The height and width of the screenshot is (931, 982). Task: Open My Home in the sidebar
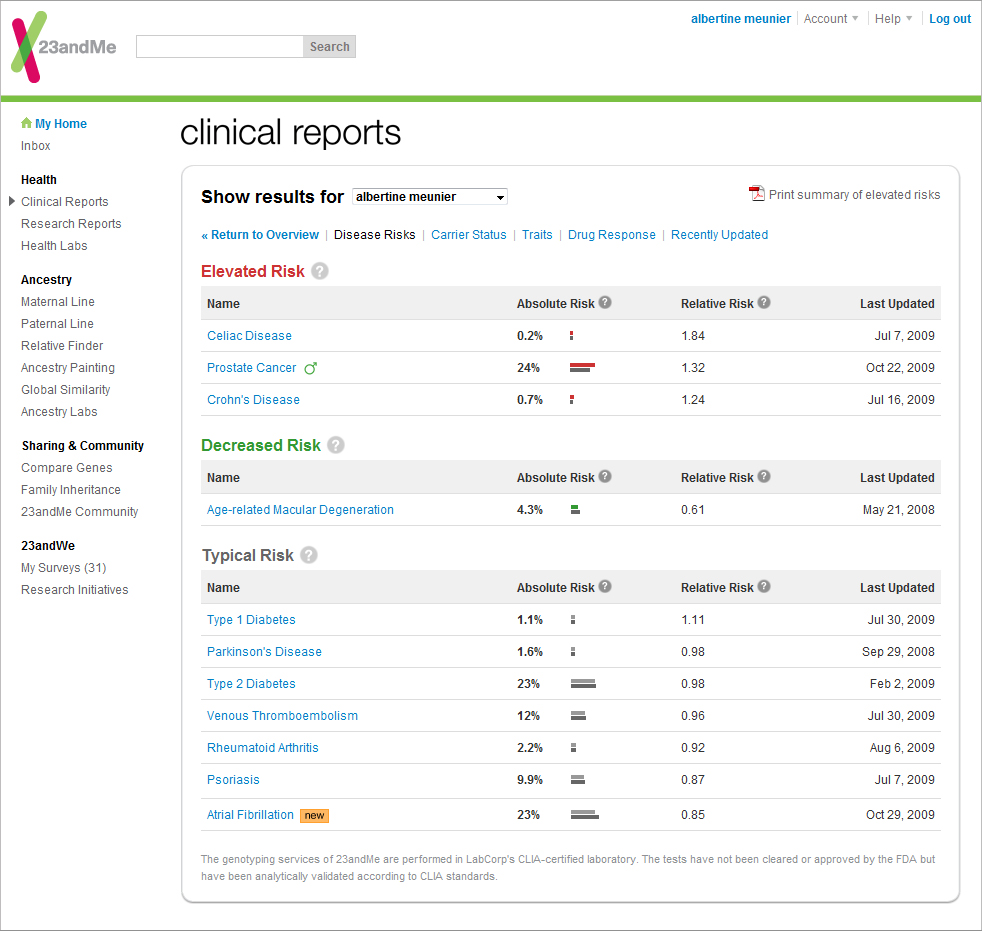coord(61,123)
